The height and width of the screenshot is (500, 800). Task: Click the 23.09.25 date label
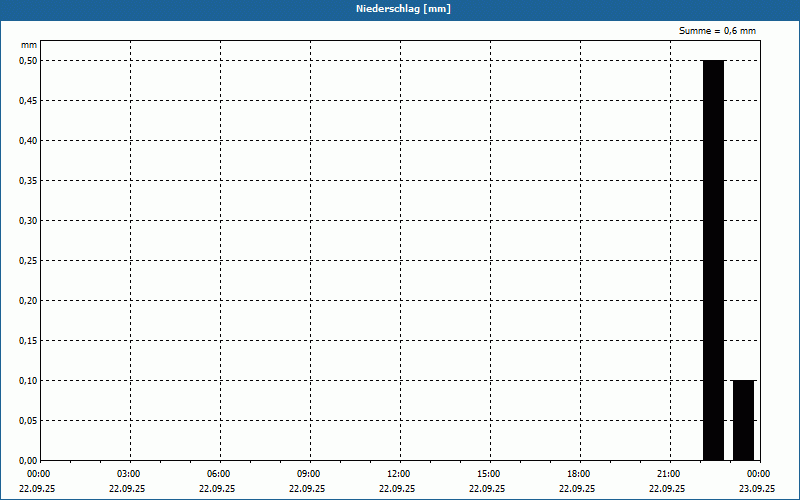pyautogui.click(x=757, y=489)
